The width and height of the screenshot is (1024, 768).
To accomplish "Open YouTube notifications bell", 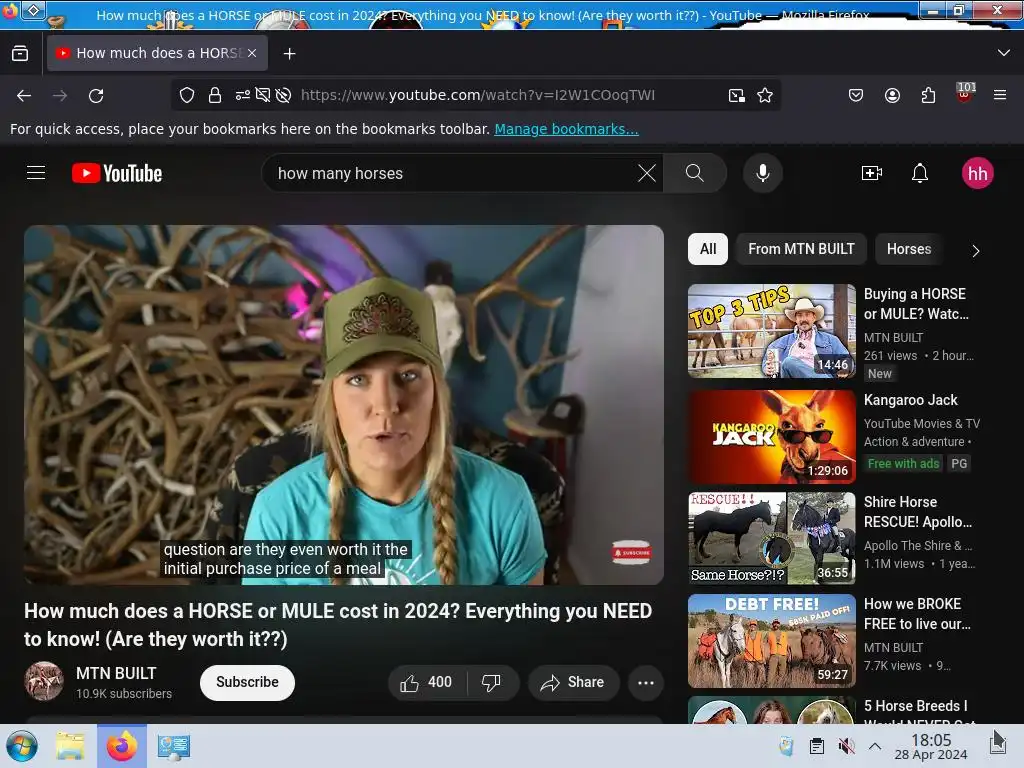I will click(920, 173).
